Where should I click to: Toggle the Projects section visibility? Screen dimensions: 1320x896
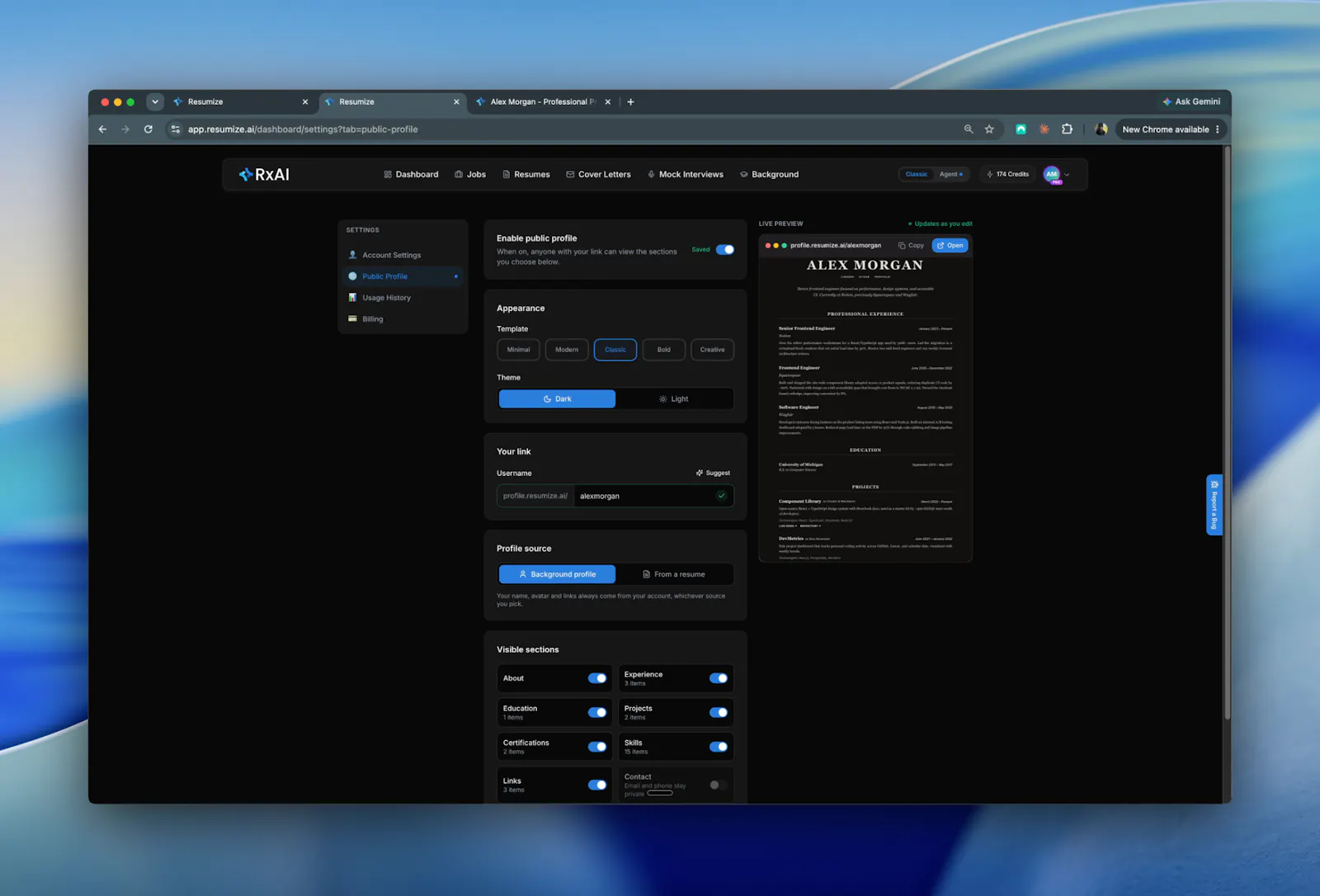coord(719,713)
